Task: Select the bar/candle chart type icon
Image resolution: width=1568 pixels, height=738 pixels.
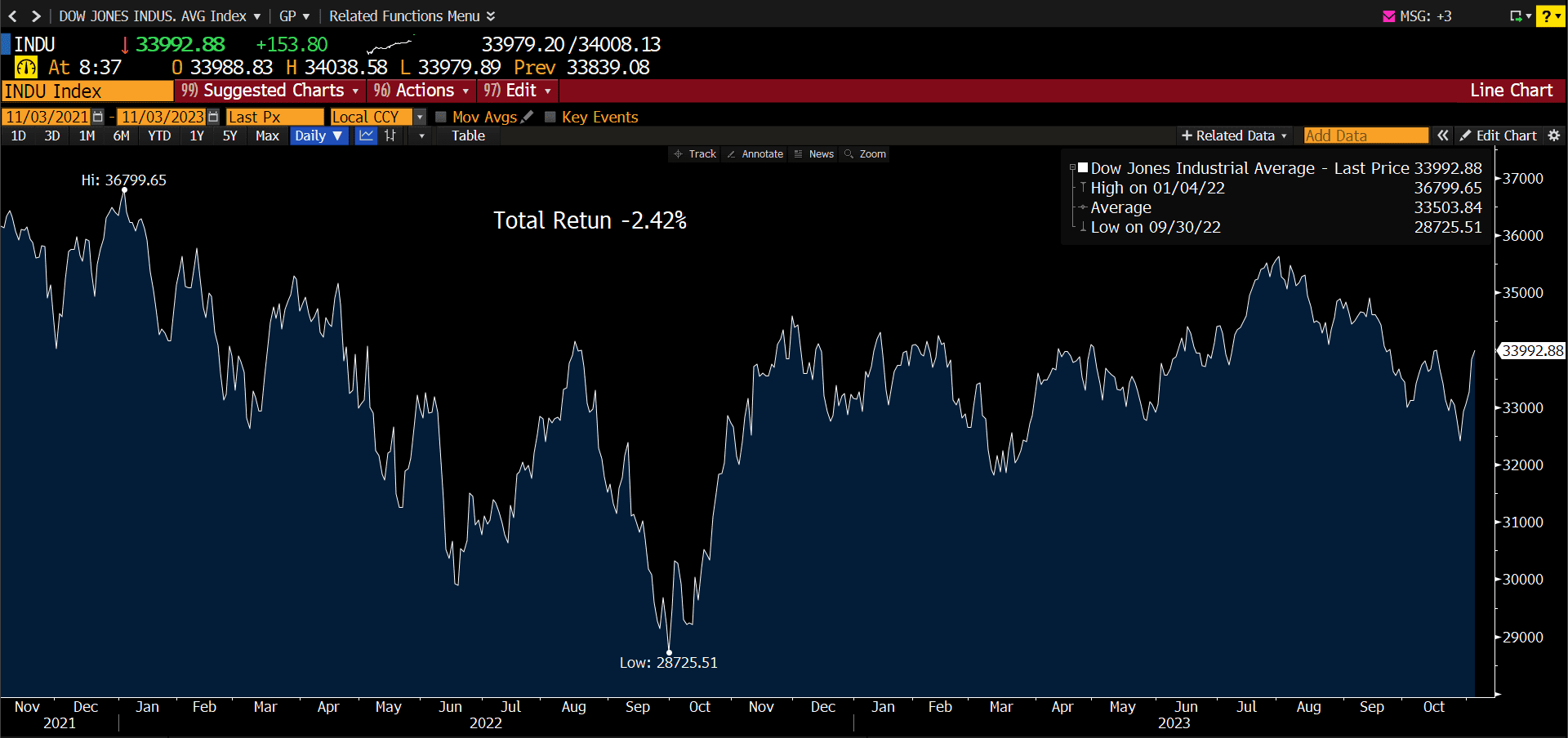Action: (390, 136)
